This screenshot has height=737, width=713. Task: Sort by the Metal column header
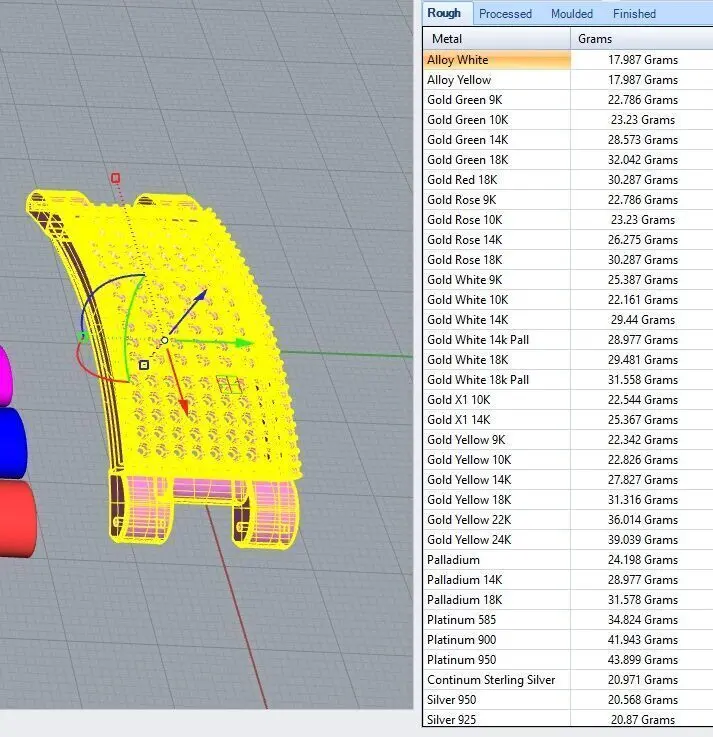coord(497,39)
